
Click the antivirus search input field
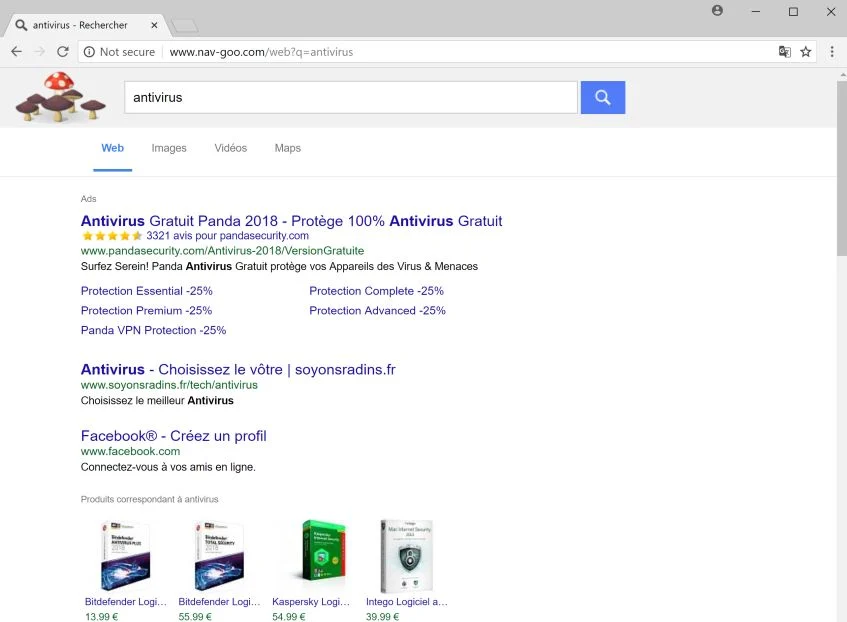click(351, 97)
